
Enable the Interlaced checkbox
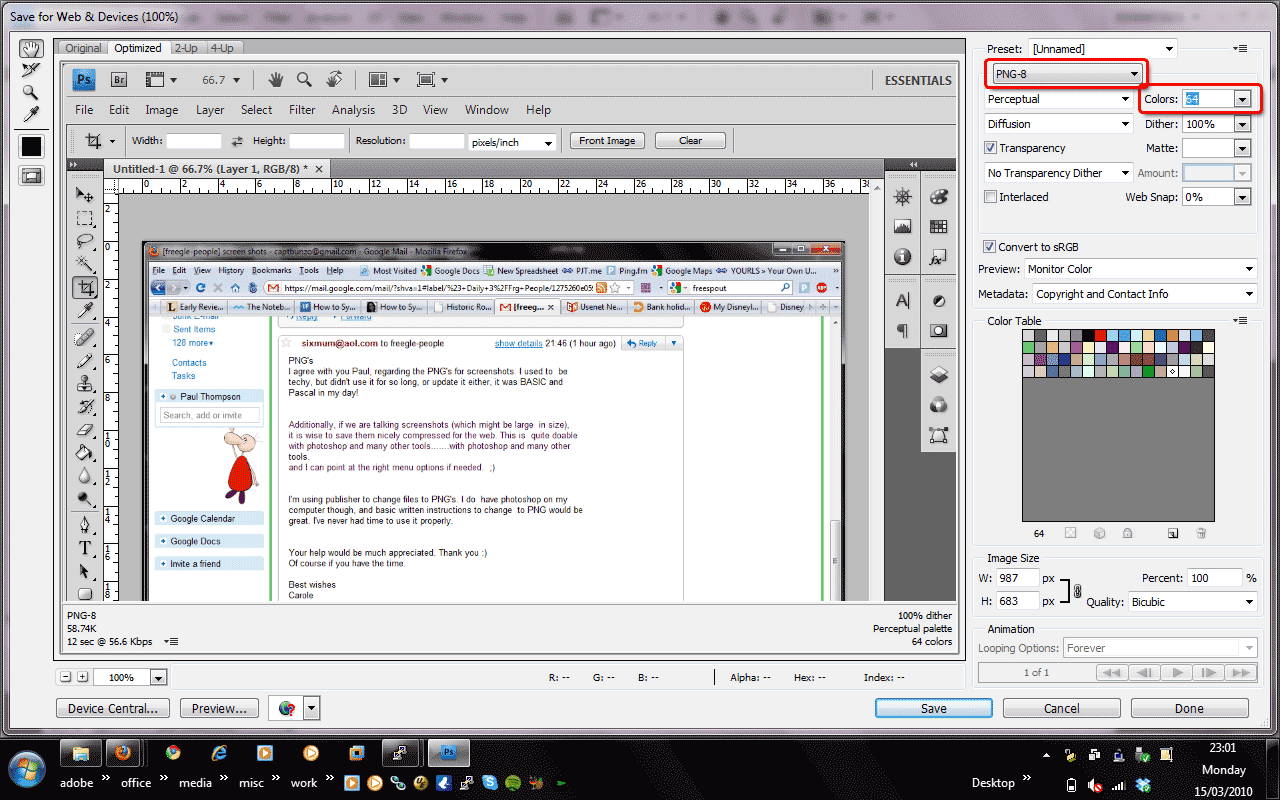tap(991, 197)
